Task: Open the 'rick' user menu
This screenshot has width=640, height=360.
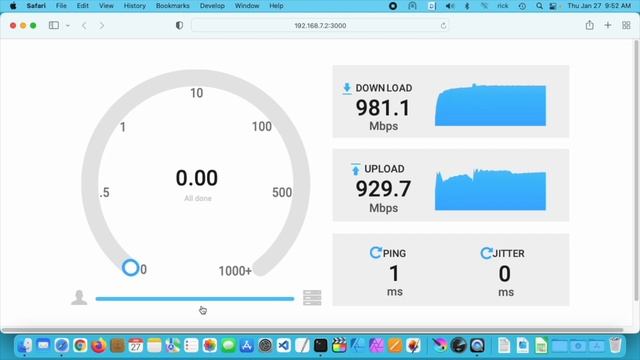Action: [503, 6]
